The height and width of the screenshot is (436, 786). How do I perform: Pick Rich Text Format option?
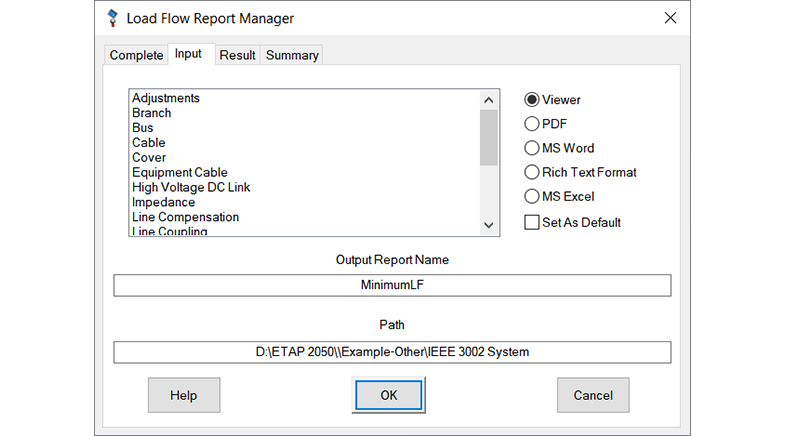click(532, 172)
